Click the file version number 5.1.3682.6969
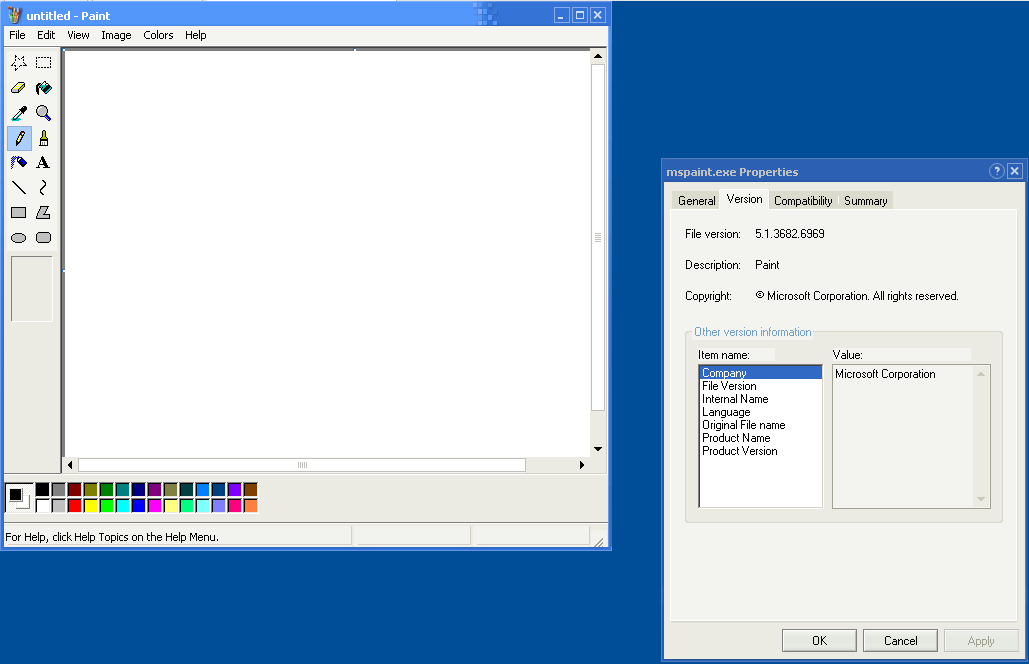Screen dimensions: 1029x664 click(789, 234)
